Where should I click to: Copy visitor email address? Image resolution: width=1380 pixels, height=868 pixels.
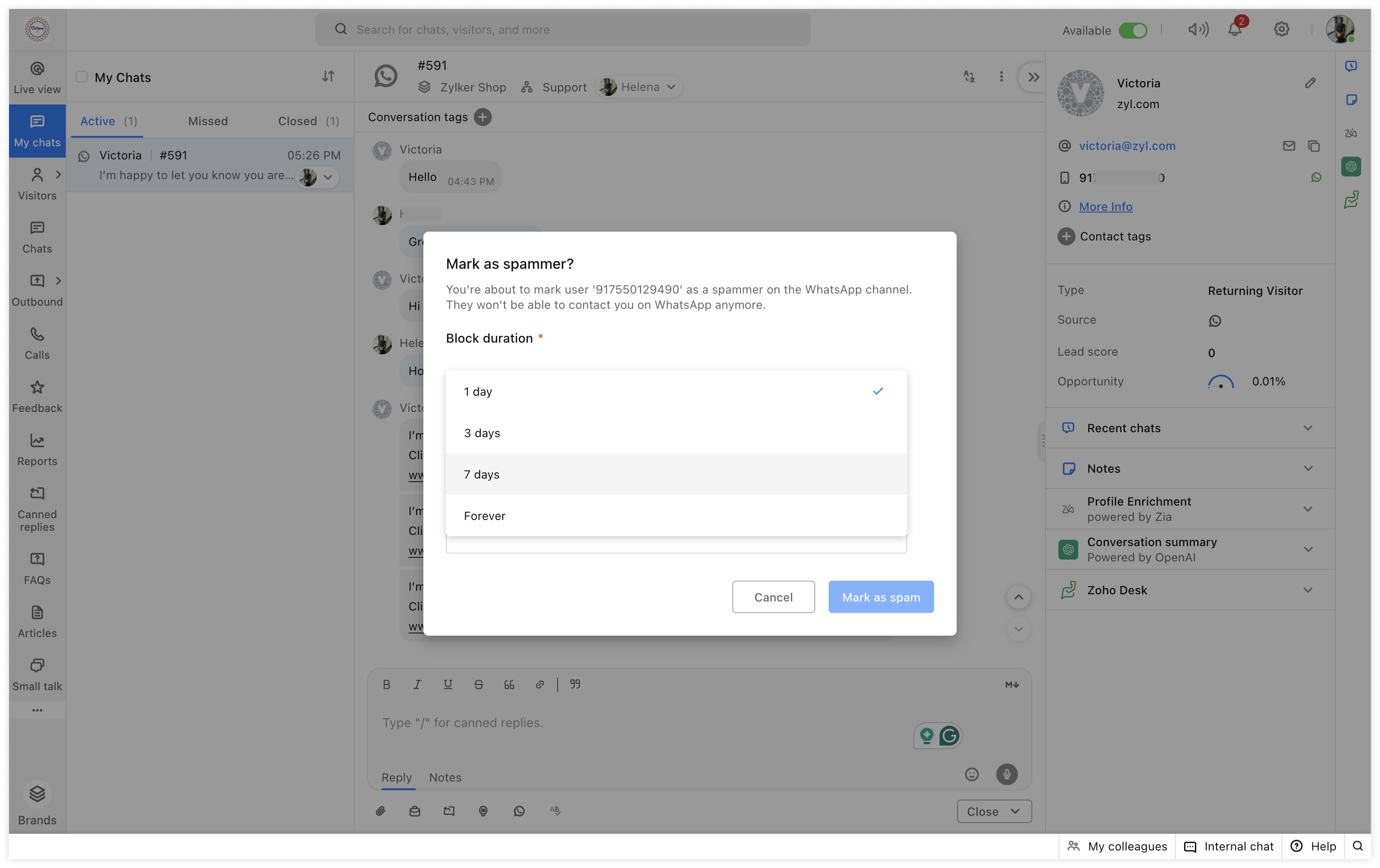pos(1313,145)
